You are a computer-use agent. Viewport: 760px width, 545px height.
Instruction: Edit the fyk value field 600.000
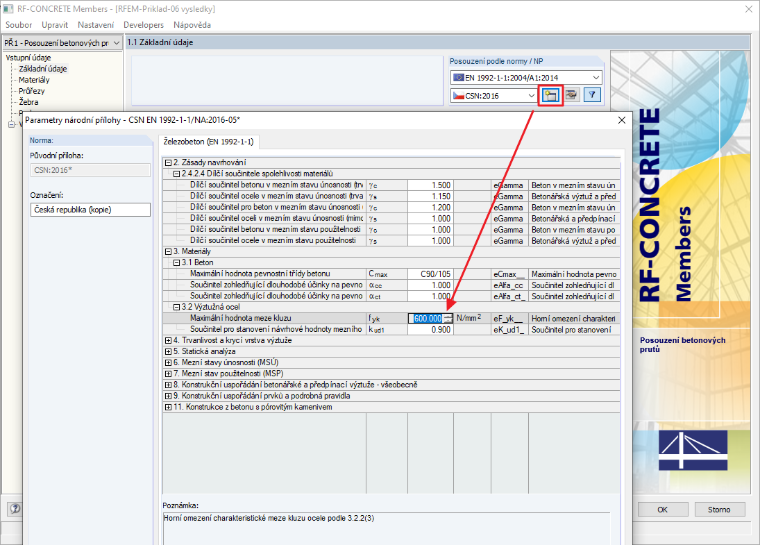click(427, 319)
